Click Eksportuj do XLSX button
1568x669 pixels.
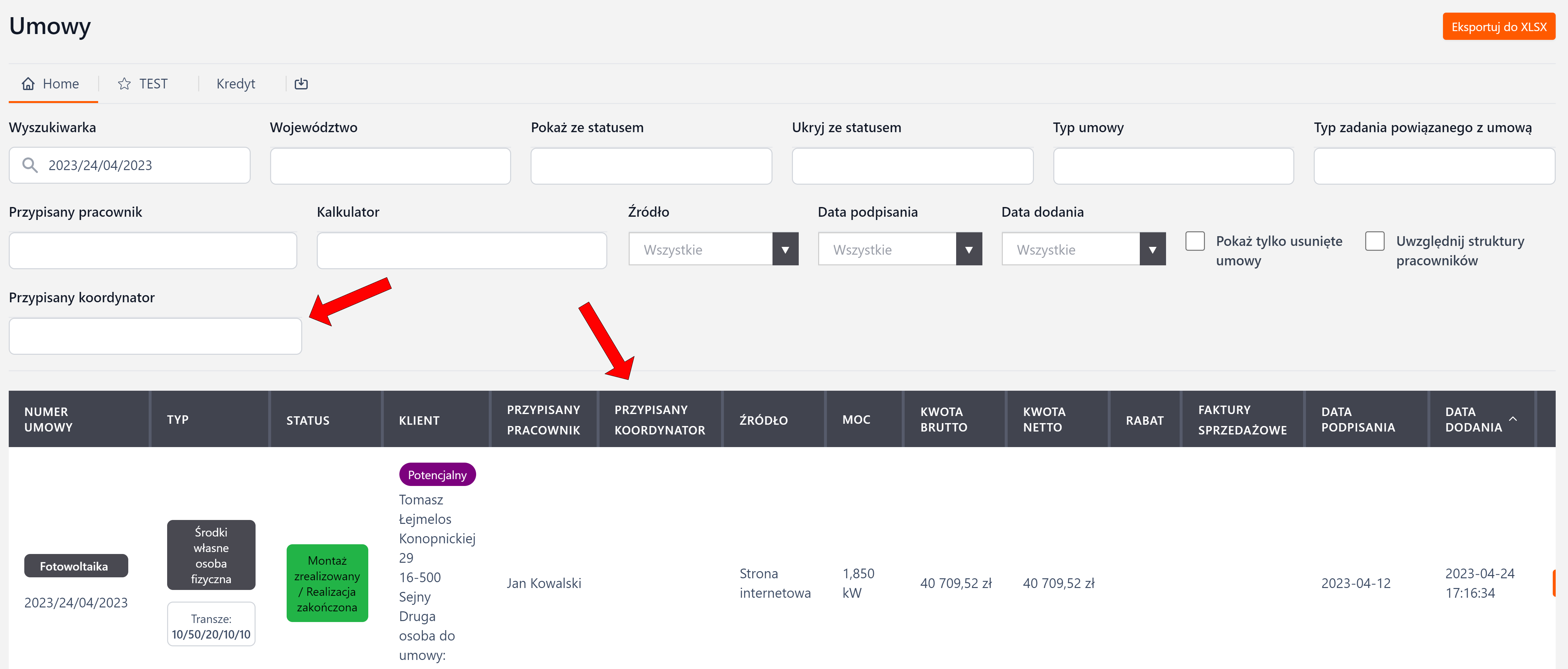tap(1498, 27)
